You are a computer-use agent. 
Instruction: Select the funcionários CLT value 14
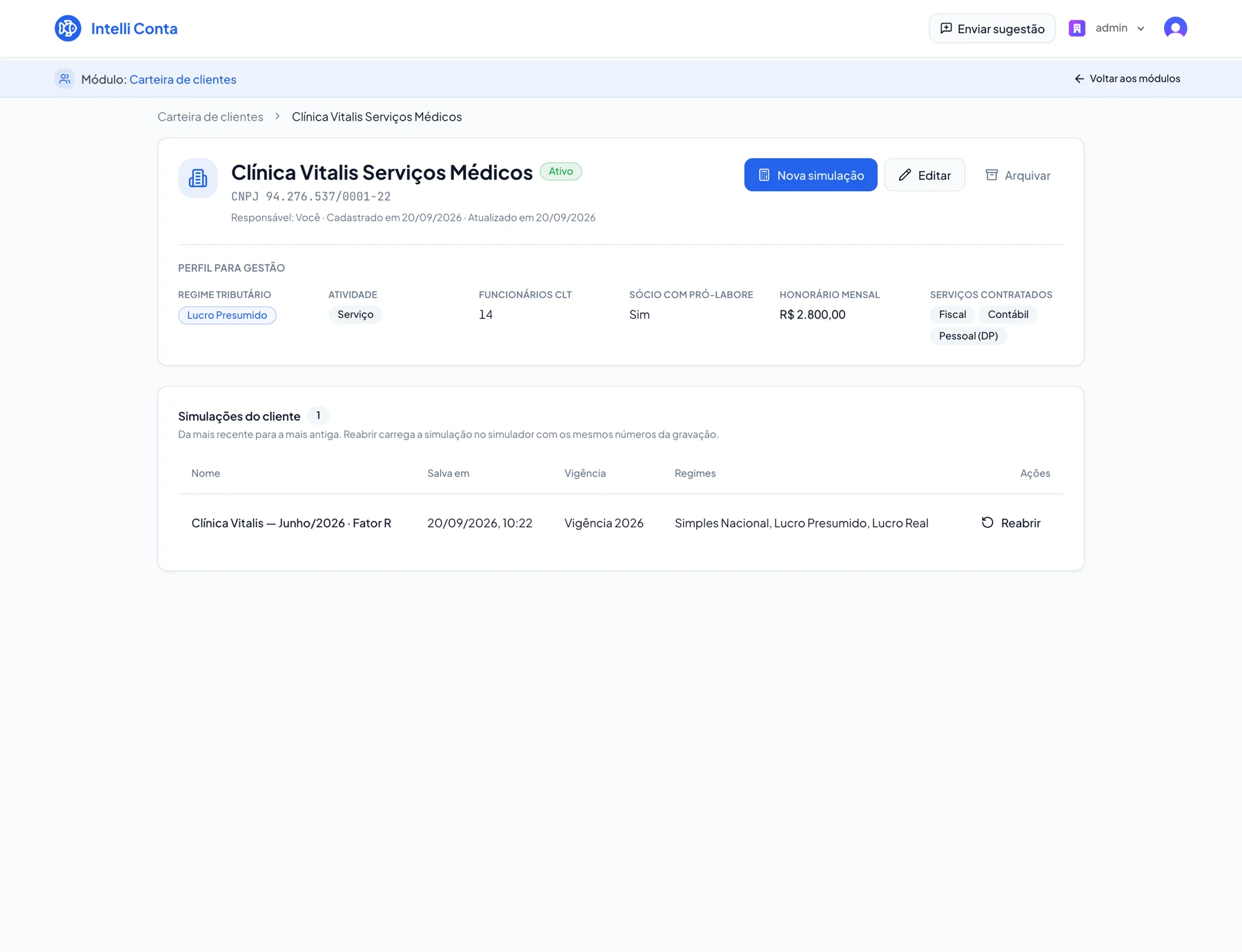point(486,315)
